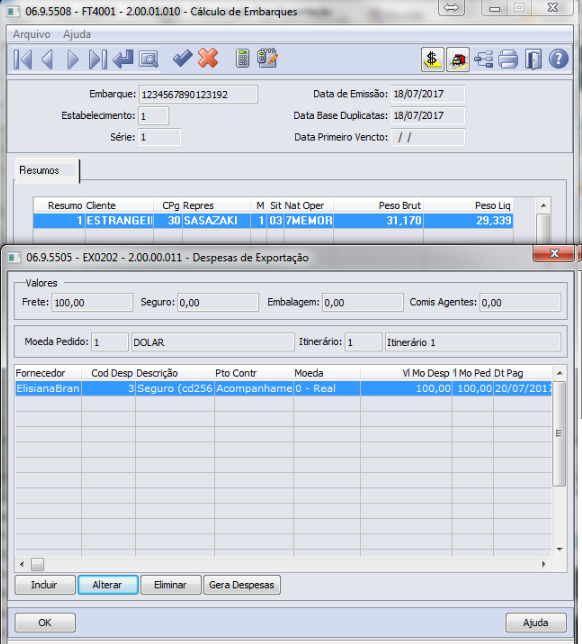The height and width of the screenshot is (644, 582).
Task: Click the Frete value field
Action: (x=92, y=303)
